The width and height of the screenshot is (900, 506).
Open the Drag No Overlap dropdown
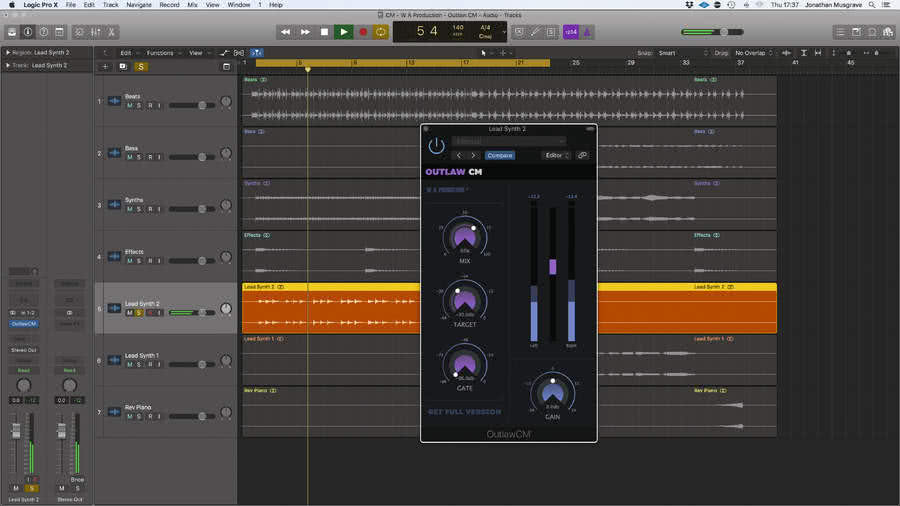pos(754,53)
